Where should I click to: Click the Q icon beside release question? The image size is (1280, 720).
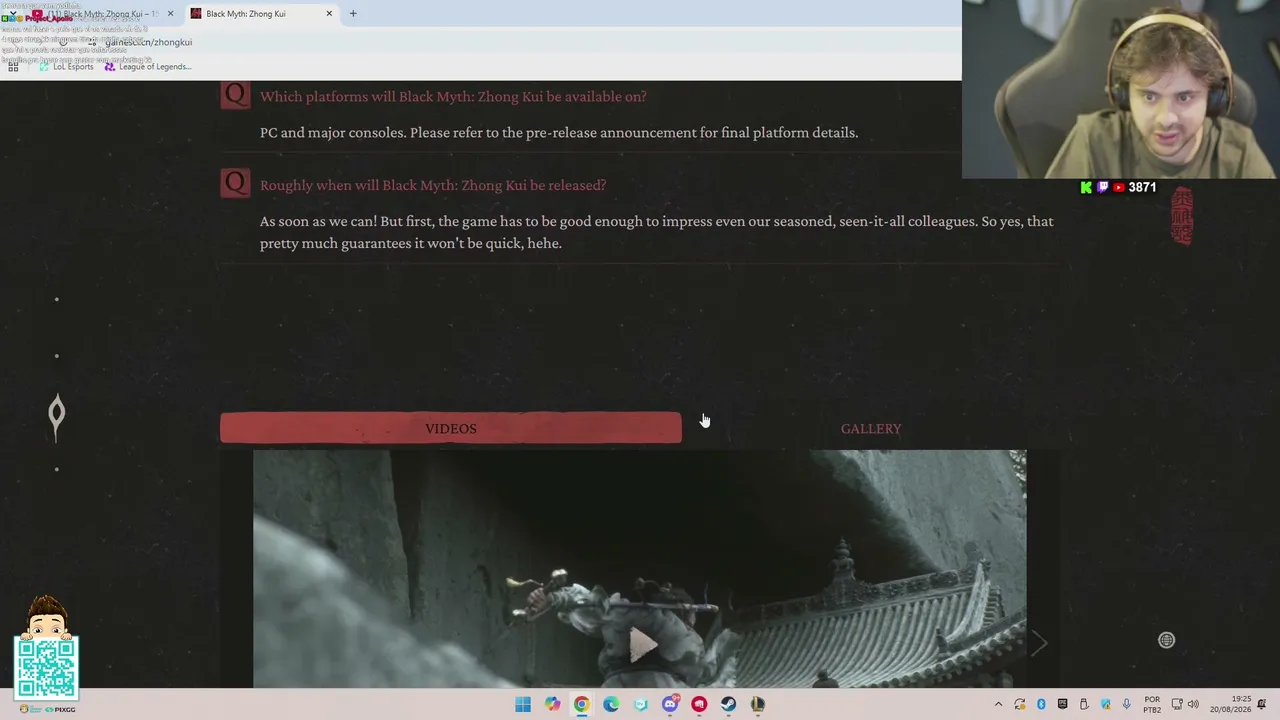click(235, 183)
